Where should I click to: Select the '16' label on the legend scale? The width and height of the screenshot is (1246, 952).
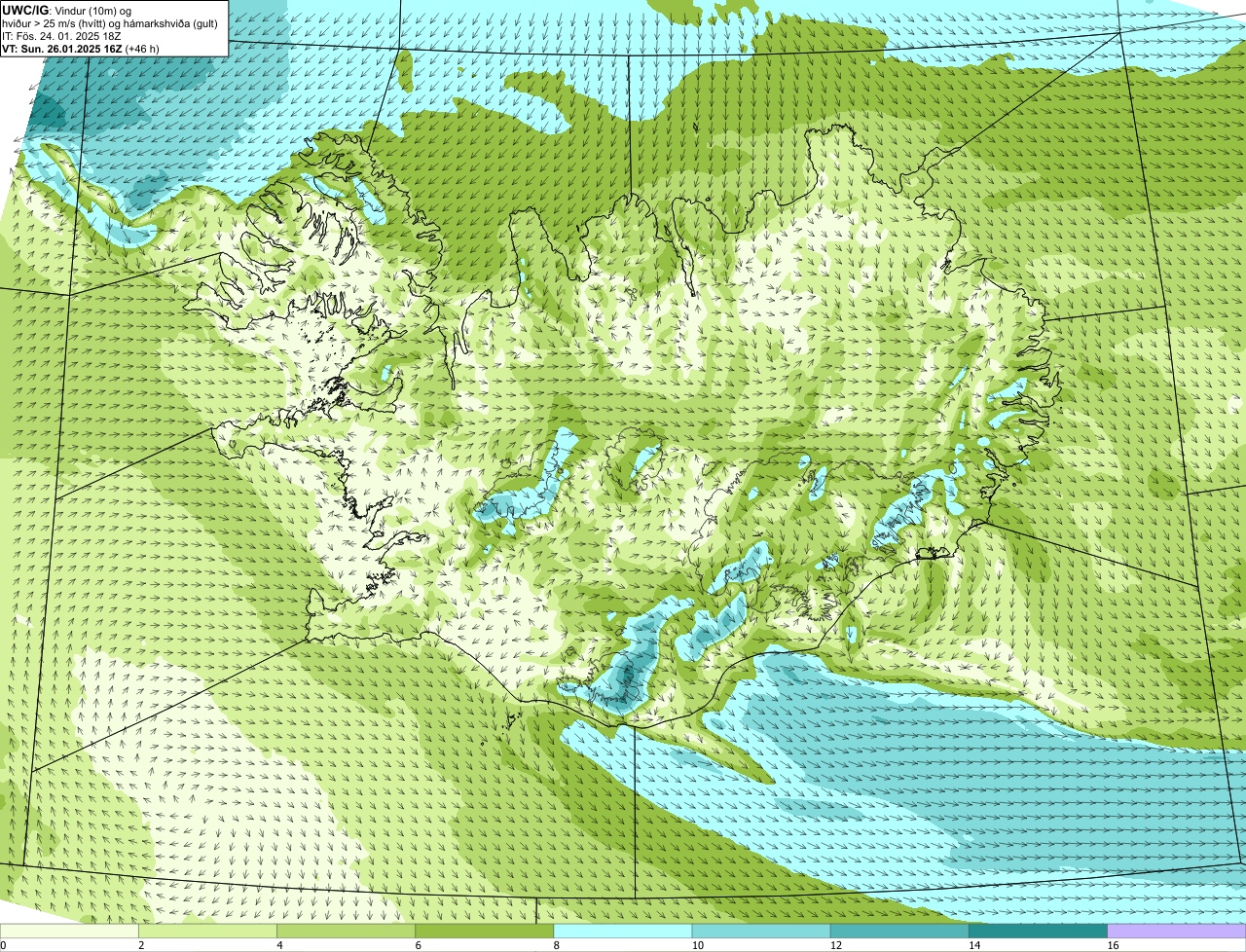point(1113,945)
